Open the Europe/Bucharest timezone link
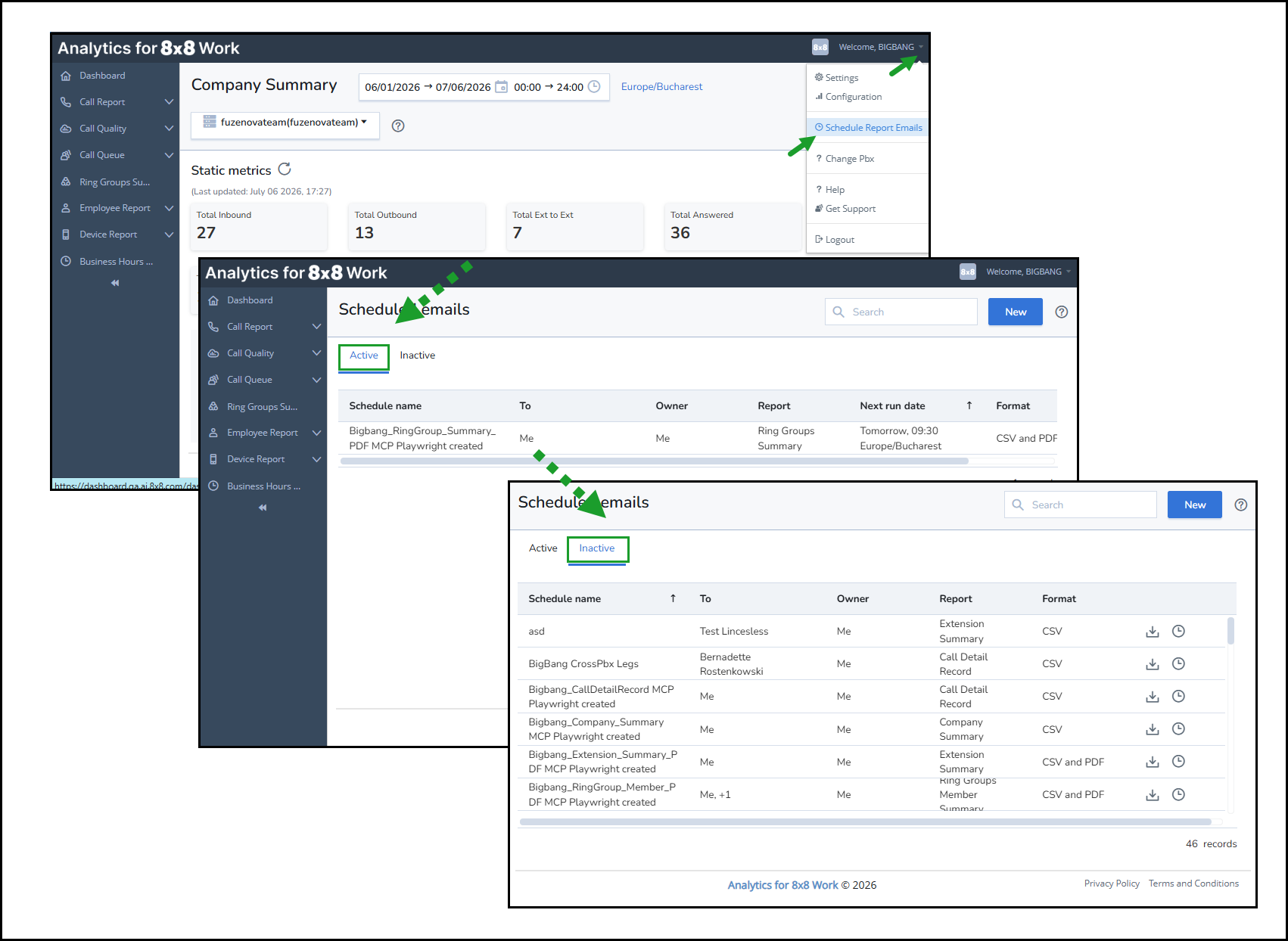Screen dimensions: 1288x941 661,87
